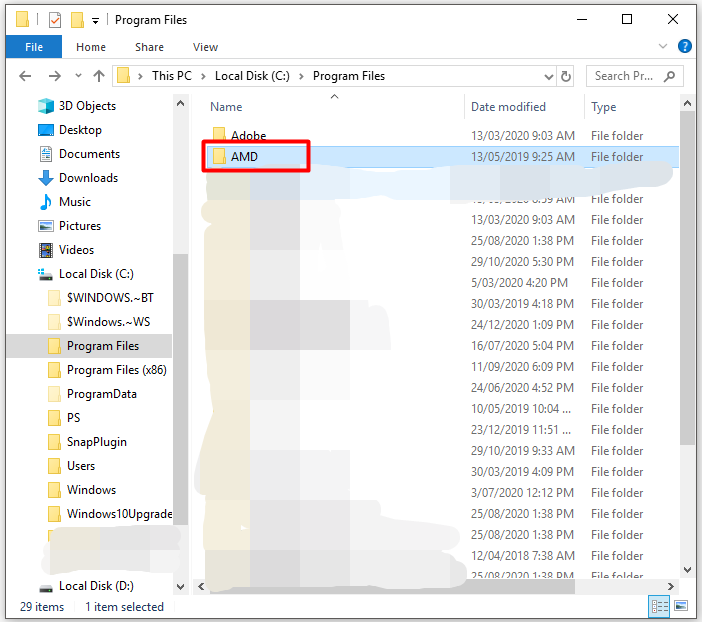Refresh the Program Files folder
The image size is (702, 622).
point(565,77)
